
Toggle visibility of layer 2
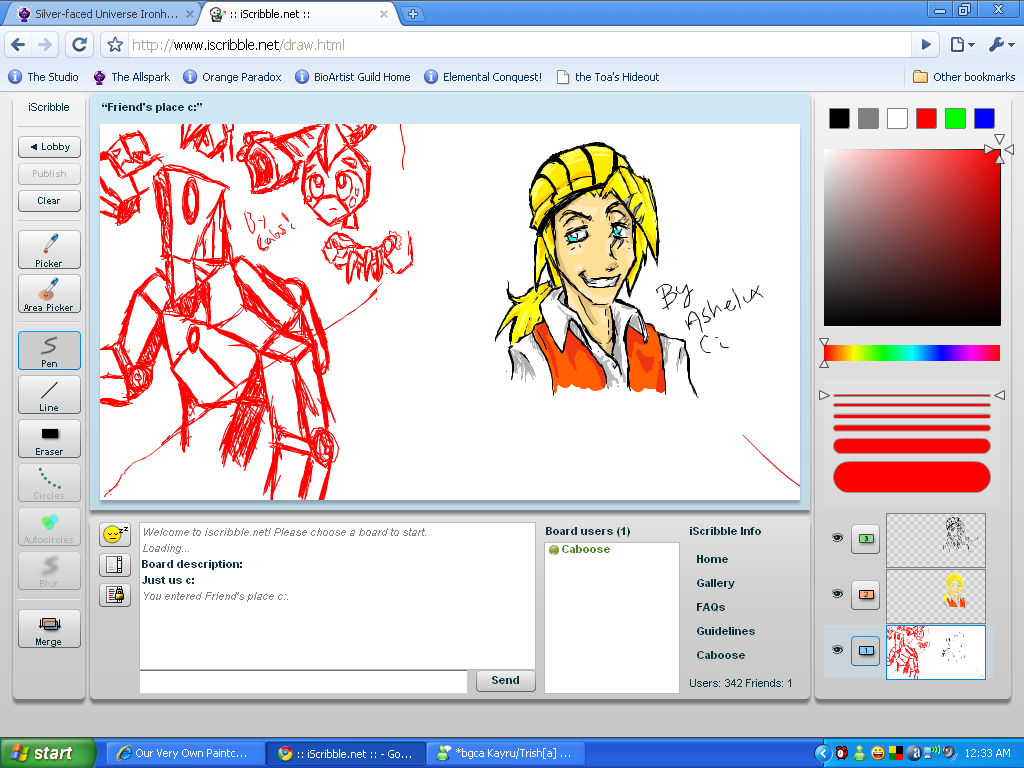837,594
